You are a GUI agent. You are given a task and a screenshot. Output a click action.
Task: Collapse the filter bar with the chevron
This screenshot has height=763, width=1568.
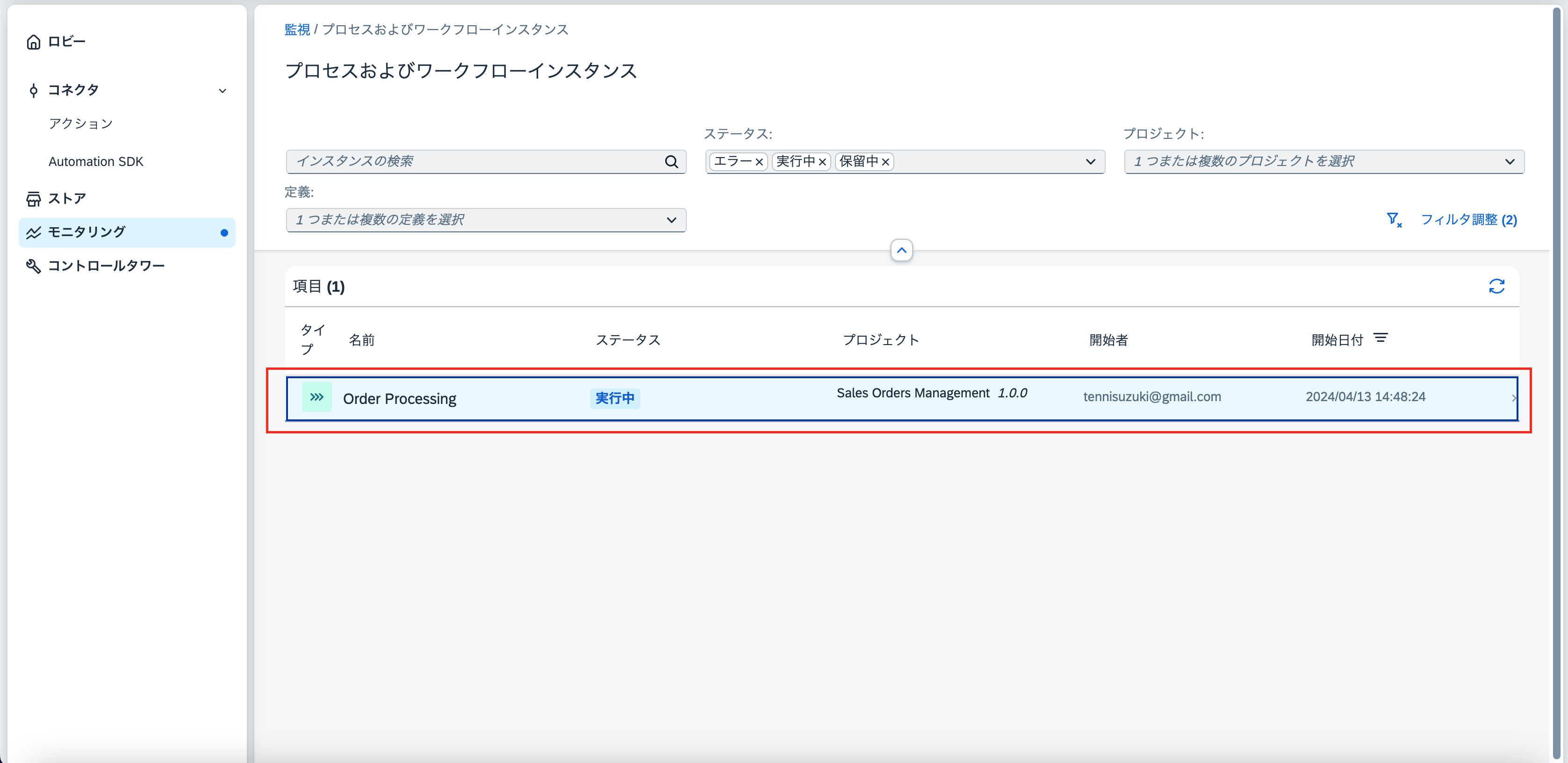(x=901, y=250)
